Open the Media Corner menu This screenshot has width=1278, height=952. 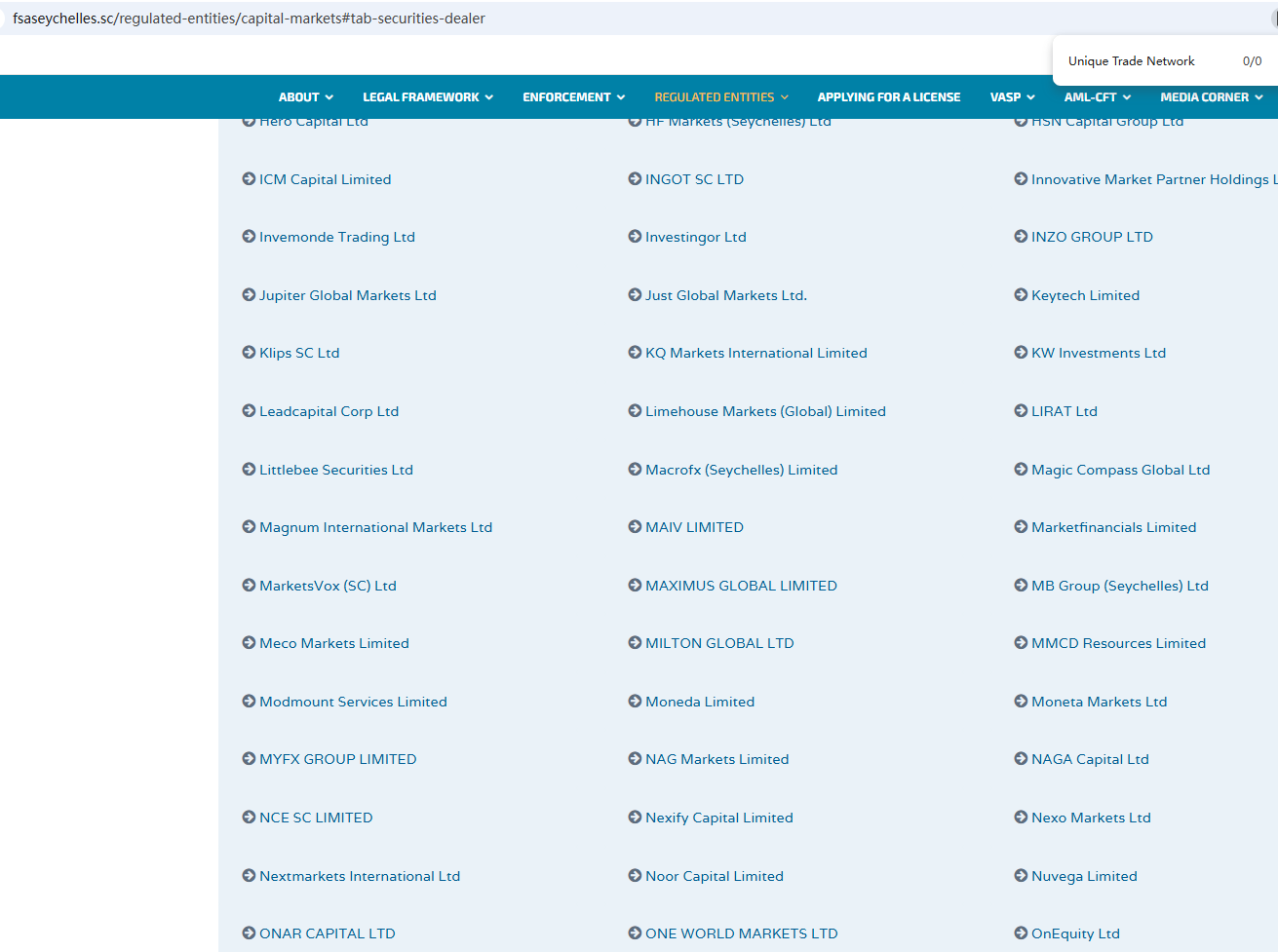point(1211,97)
